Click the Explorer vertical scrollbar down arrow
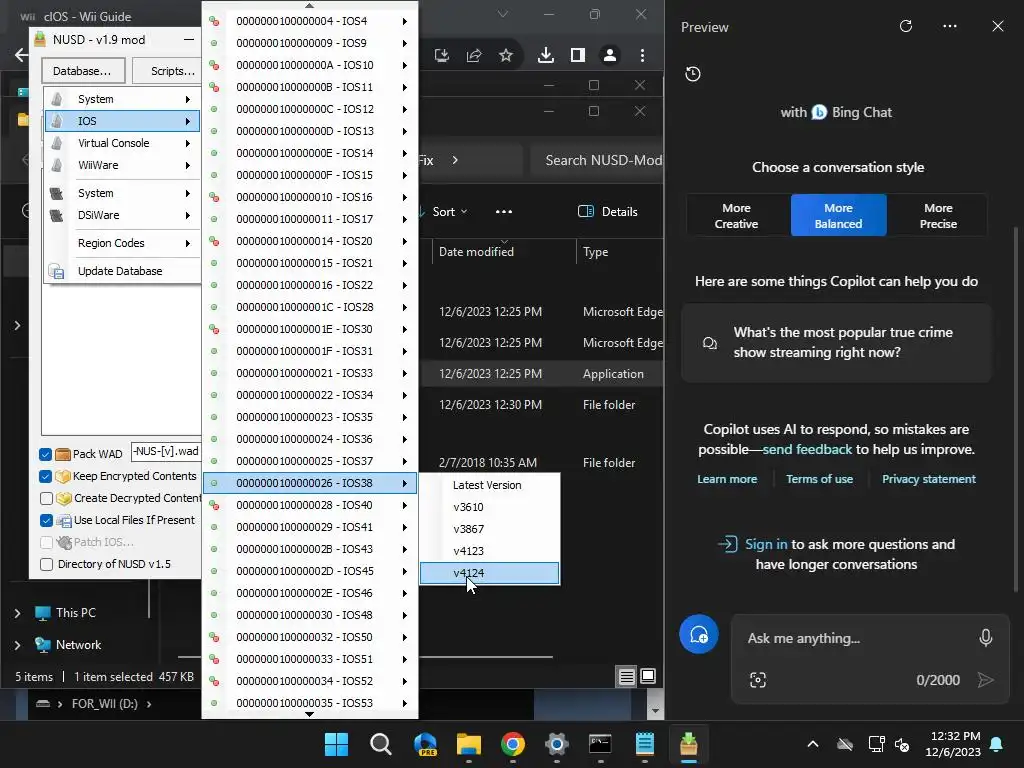Viewport: 1024px width, 768px height. click(655, 711)
